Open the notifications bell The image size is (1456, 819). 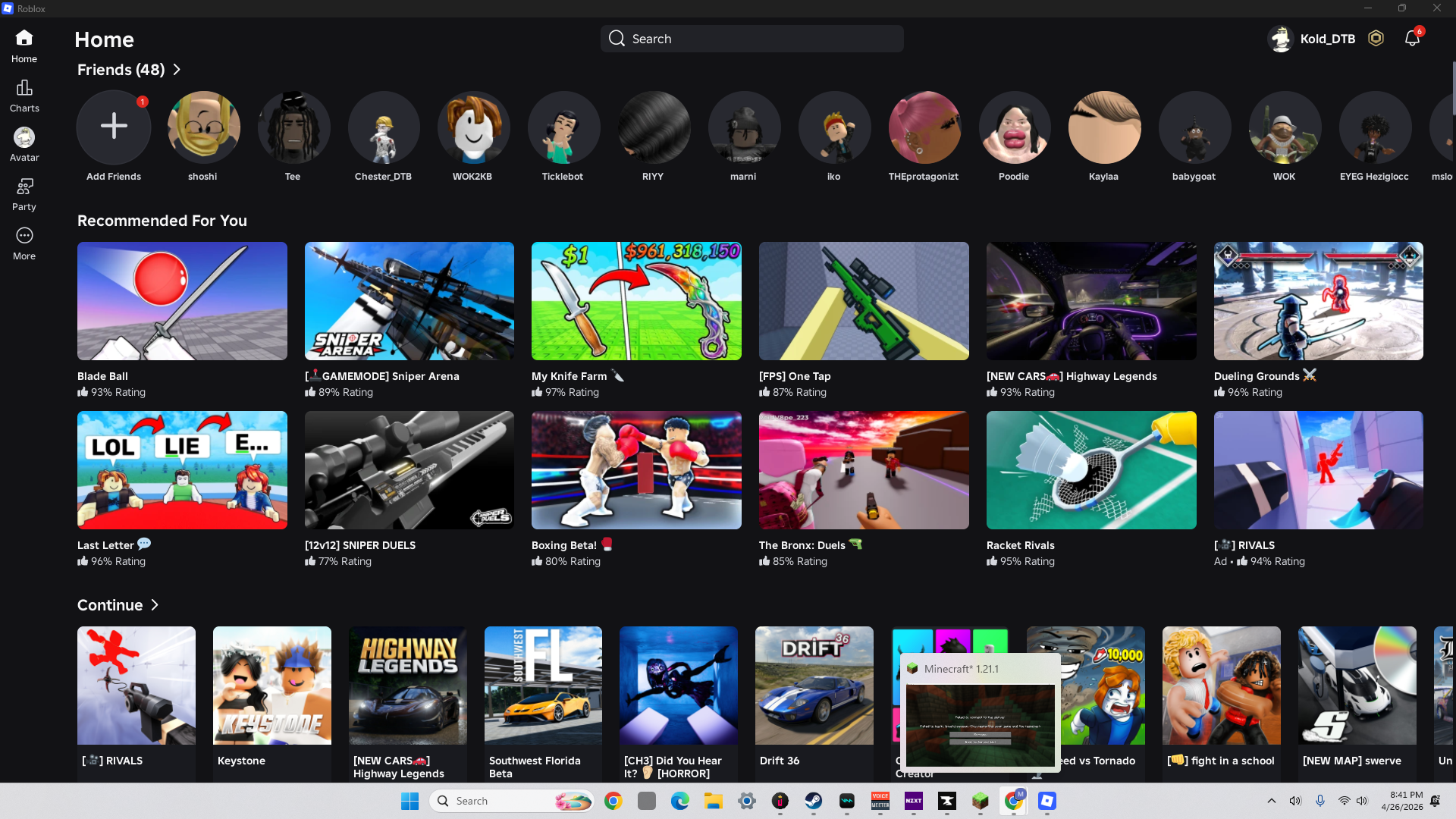click(1412, 39)
